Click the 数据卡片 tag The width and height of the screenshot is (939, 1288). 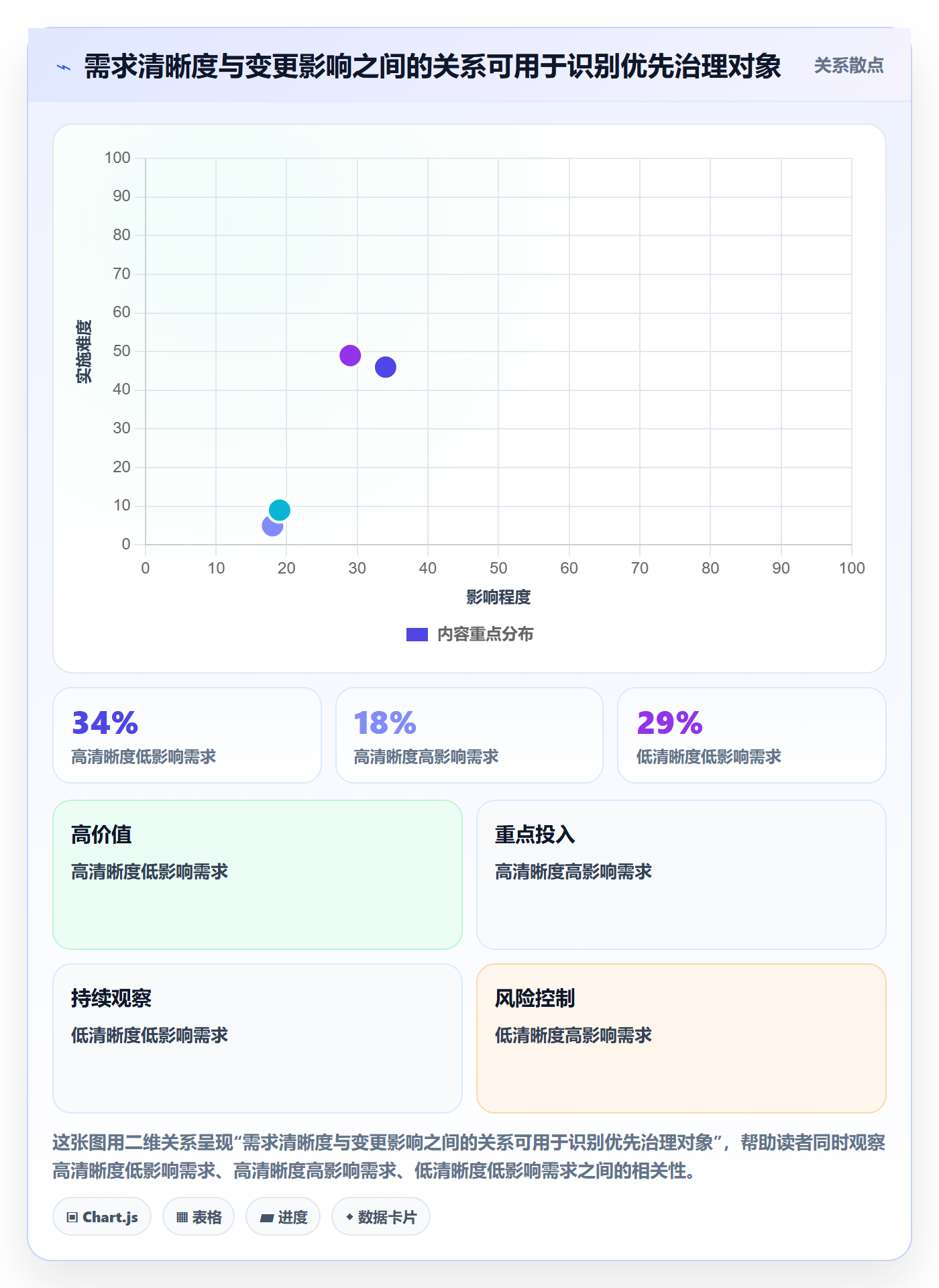click(381, 1217)
